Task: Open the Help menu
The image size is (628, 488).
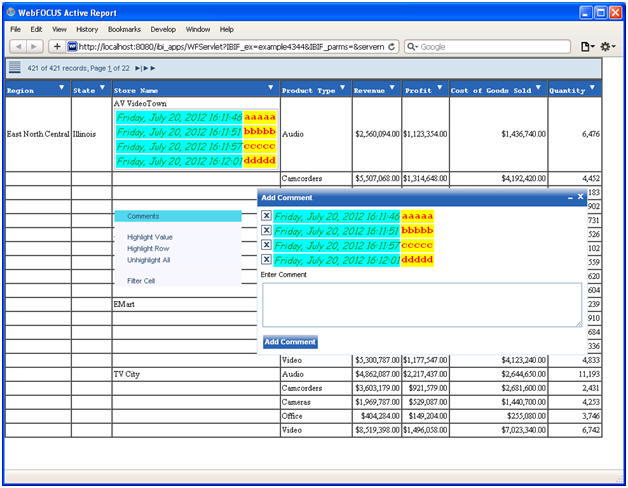Action: pyautogui.click(x=226, y=29)
